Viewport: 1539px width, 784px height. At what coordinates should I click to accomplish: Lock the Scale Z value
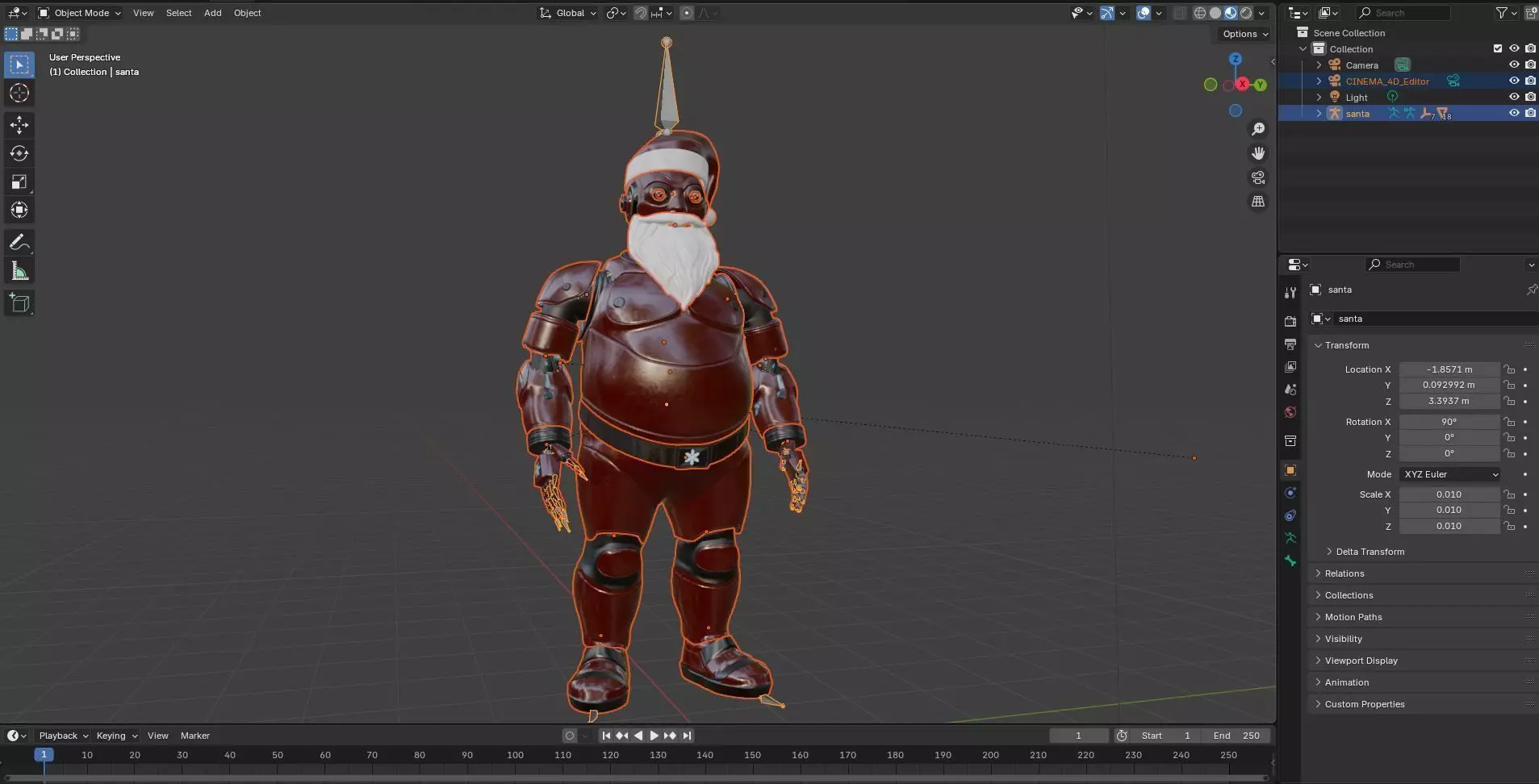click(x=1509, y=526)
